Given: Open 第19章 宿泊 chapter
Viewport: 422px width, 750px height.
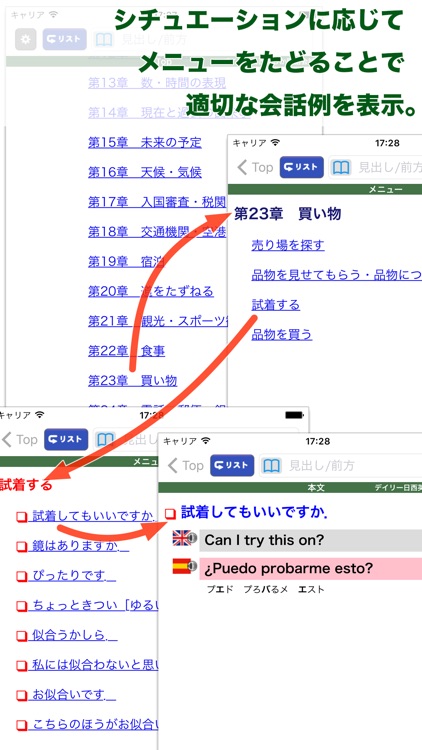Looking at the screenshot, I should tap(126, 262).
